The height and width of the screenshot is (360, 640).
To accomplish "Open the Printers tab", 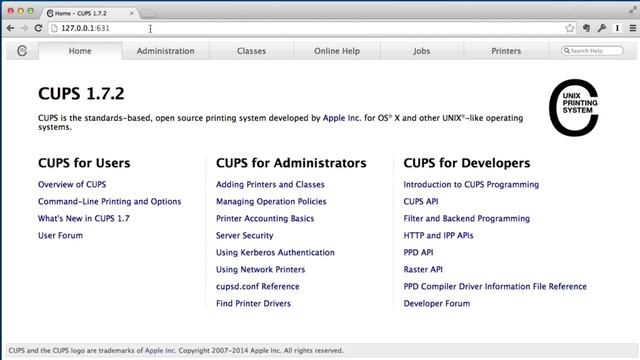I will (506, 51).
